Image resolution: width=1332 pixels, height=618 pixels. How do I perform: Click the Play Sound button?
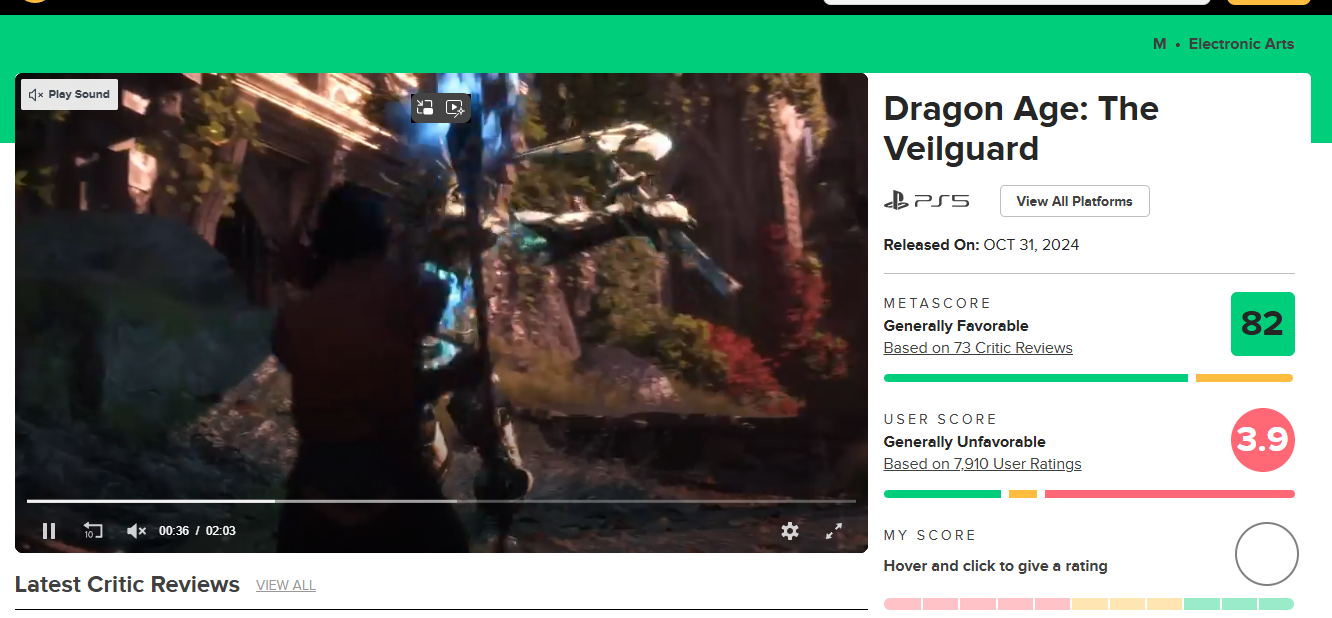tap(69, 94)
